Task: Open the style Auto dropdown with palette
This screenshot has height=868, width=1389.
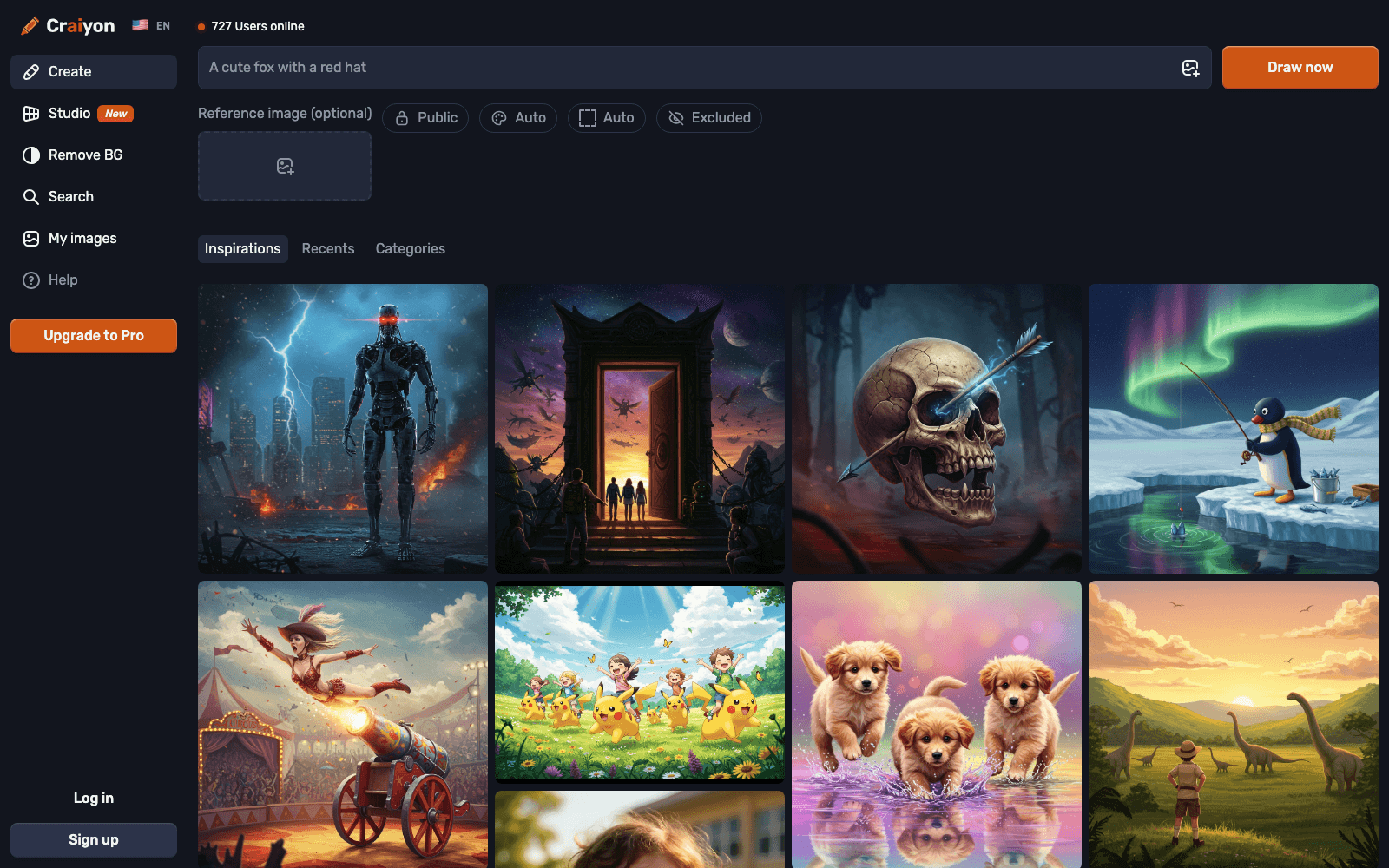Action: tap(518, 118)
